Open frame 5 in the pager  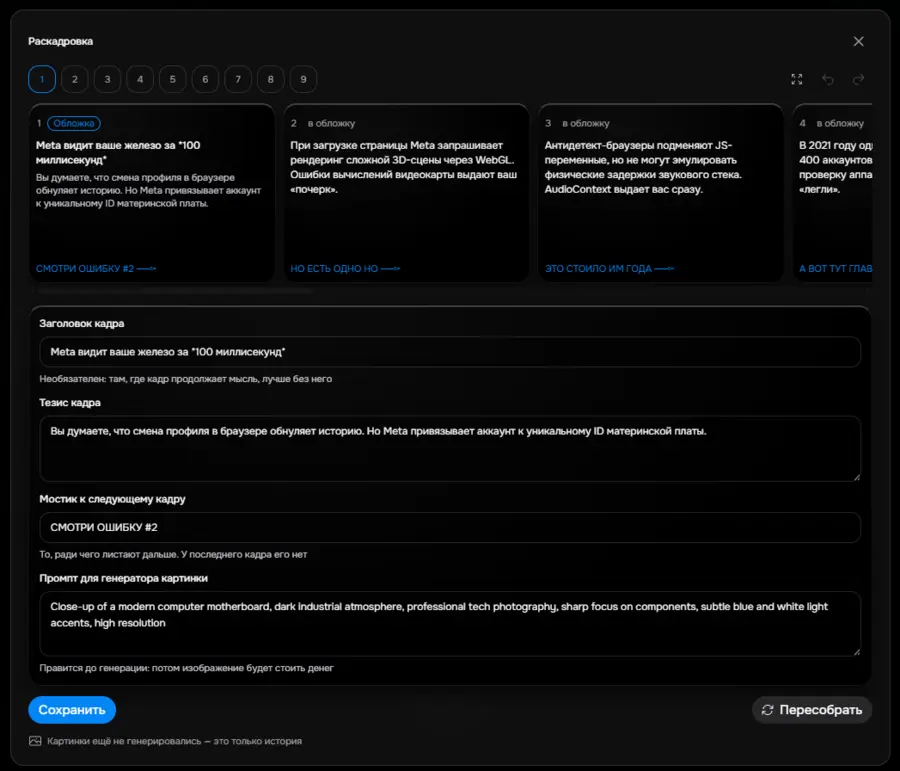click(x=173, y=79)
